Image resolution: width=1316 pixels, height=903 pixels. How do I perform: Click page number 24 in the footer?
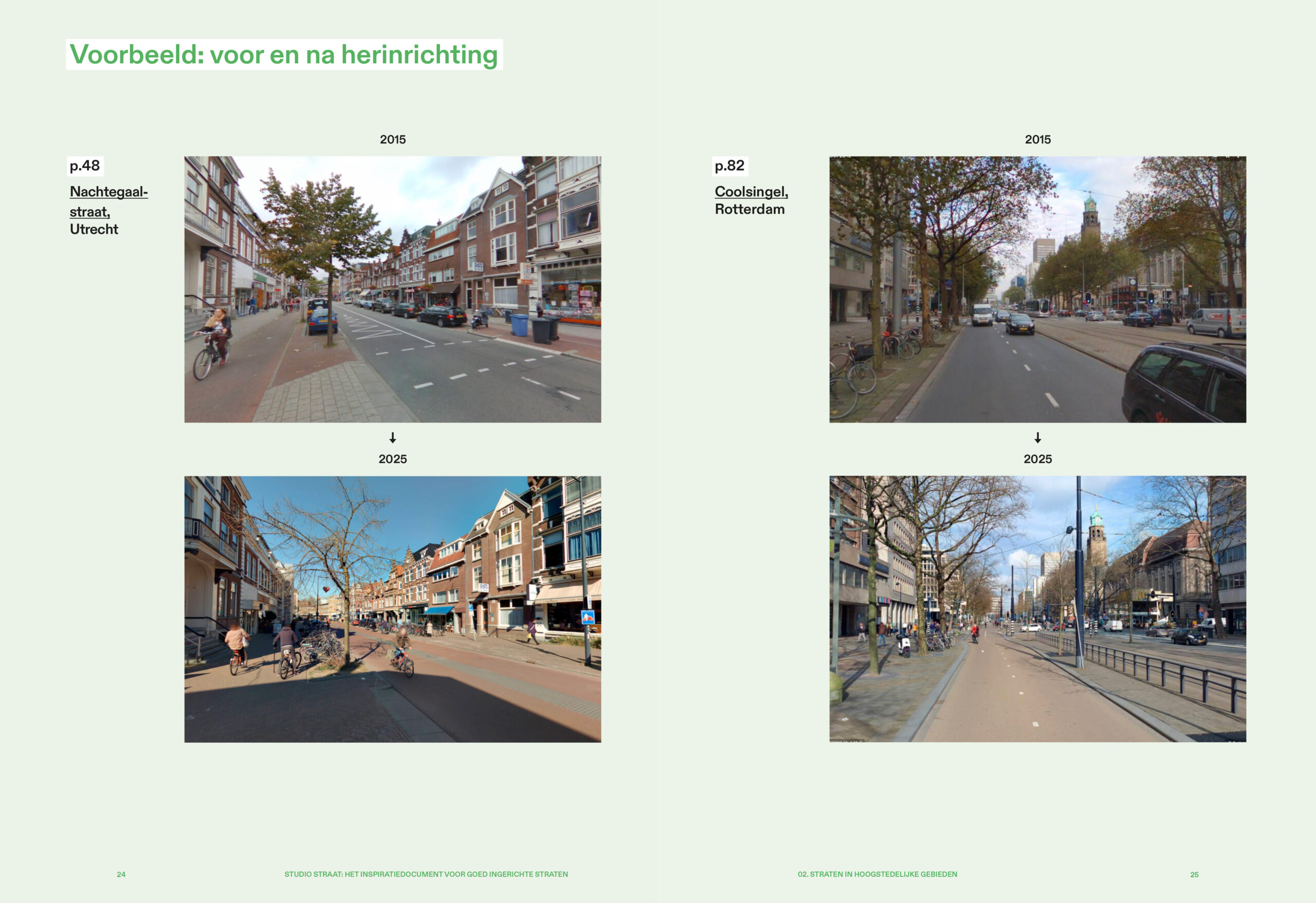click(121, 874)
